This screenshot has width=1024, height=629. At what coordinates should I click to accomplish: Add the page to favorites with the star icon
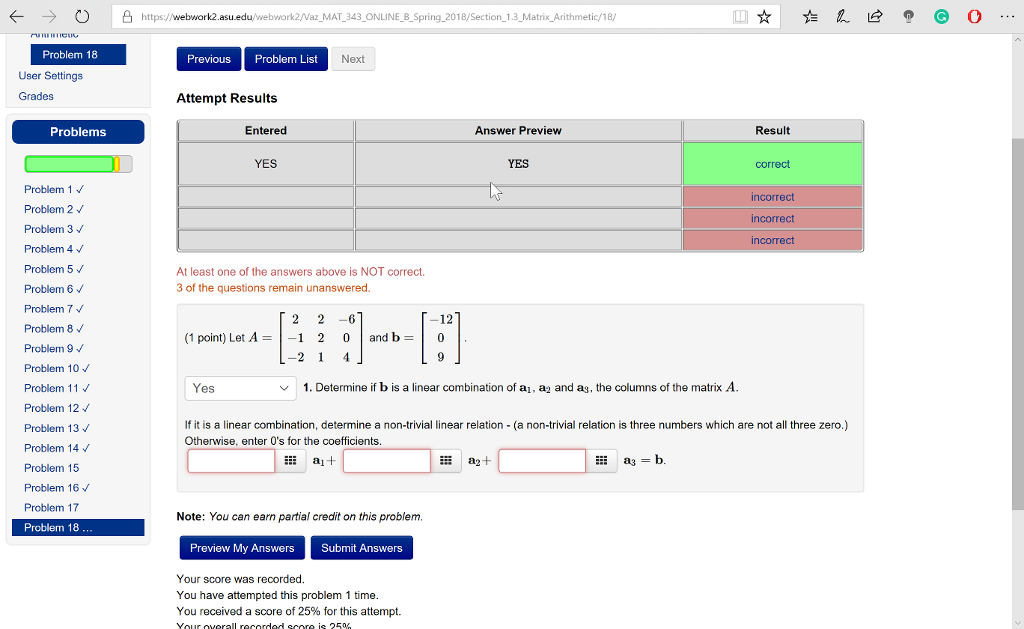pyautogui.click(x=764, y=16)
